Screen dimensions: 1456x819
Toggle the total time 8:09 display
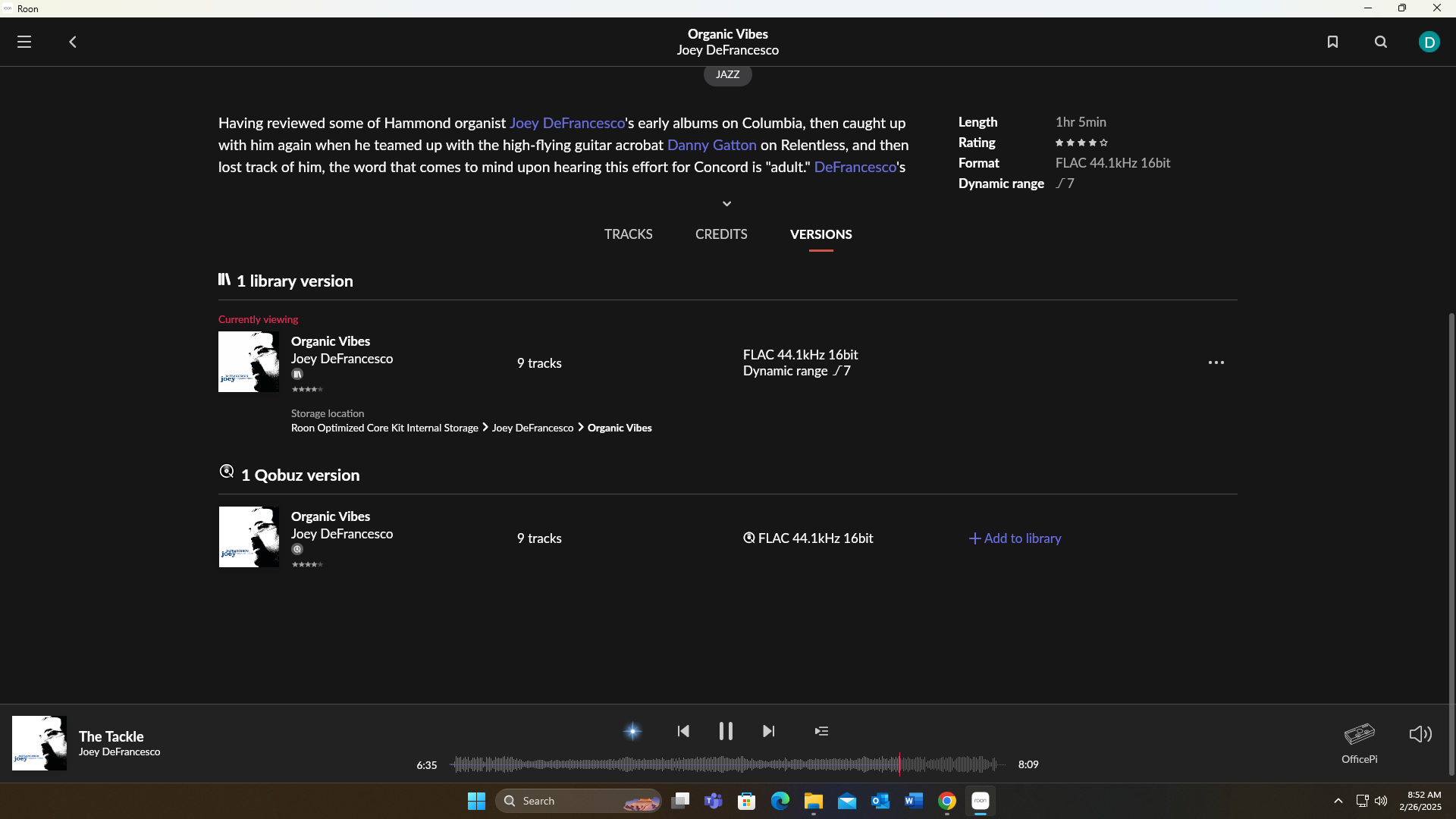(1028, 764)
